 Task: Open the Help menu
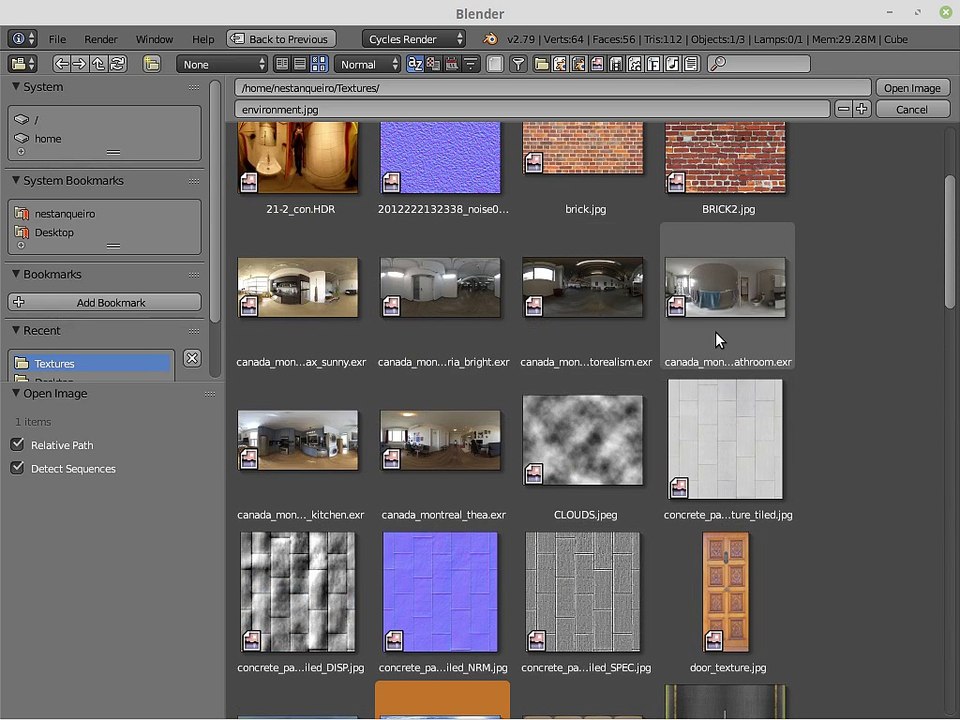[x=203, y=39]
